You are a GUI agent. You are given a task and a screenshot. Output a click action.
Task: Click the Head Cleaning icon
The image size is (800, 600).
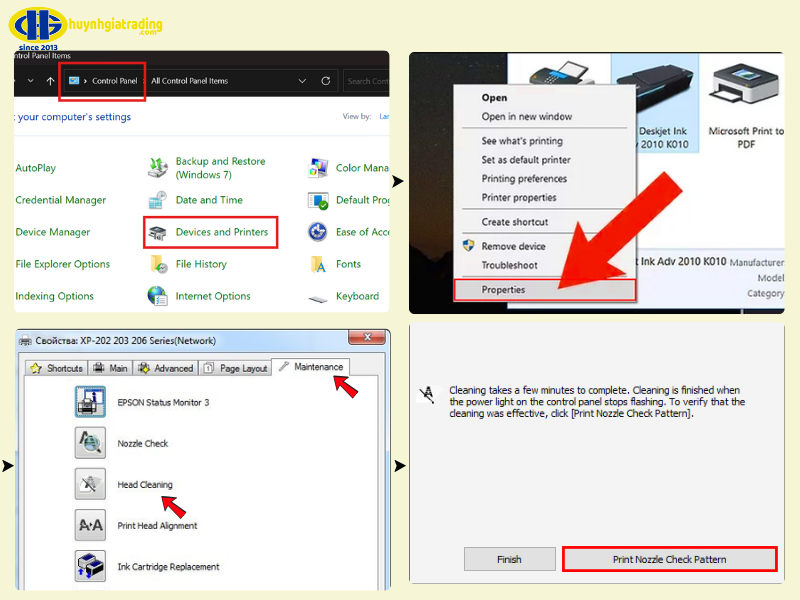click(90, 484)
